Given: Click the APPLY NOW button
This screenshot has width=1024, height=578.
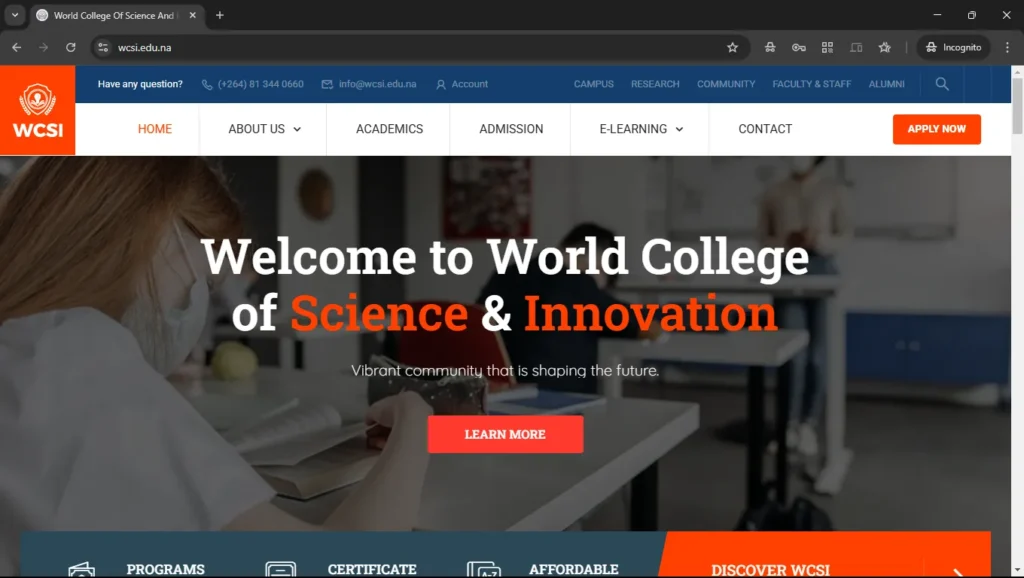Looking at the screenshot, I should pyautogui.click(x=936, y=129).
